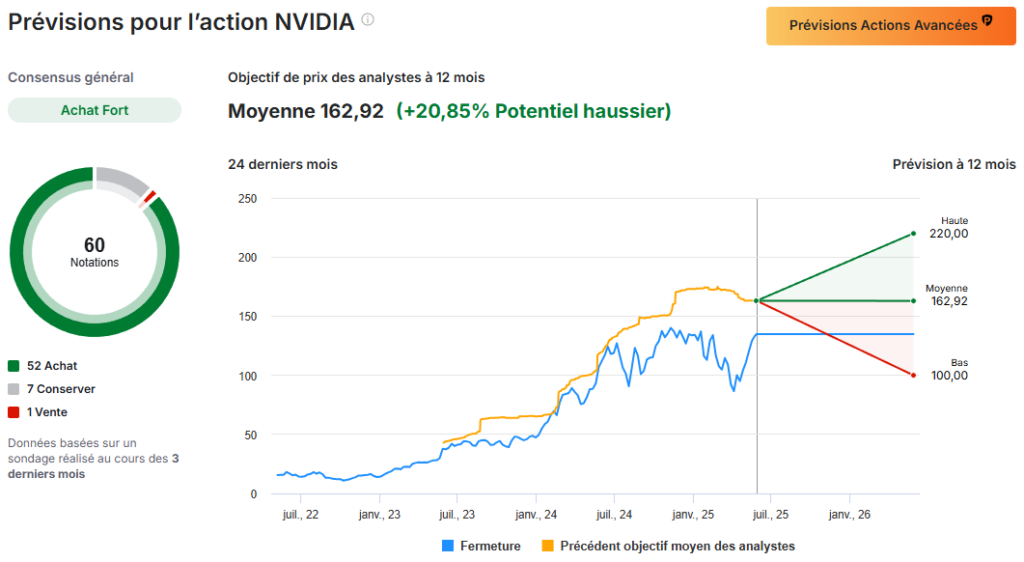This screenshot has width=1024, height=562.
Task: Click the Achat Fort consensus badge
Action: tap(94, 110)
